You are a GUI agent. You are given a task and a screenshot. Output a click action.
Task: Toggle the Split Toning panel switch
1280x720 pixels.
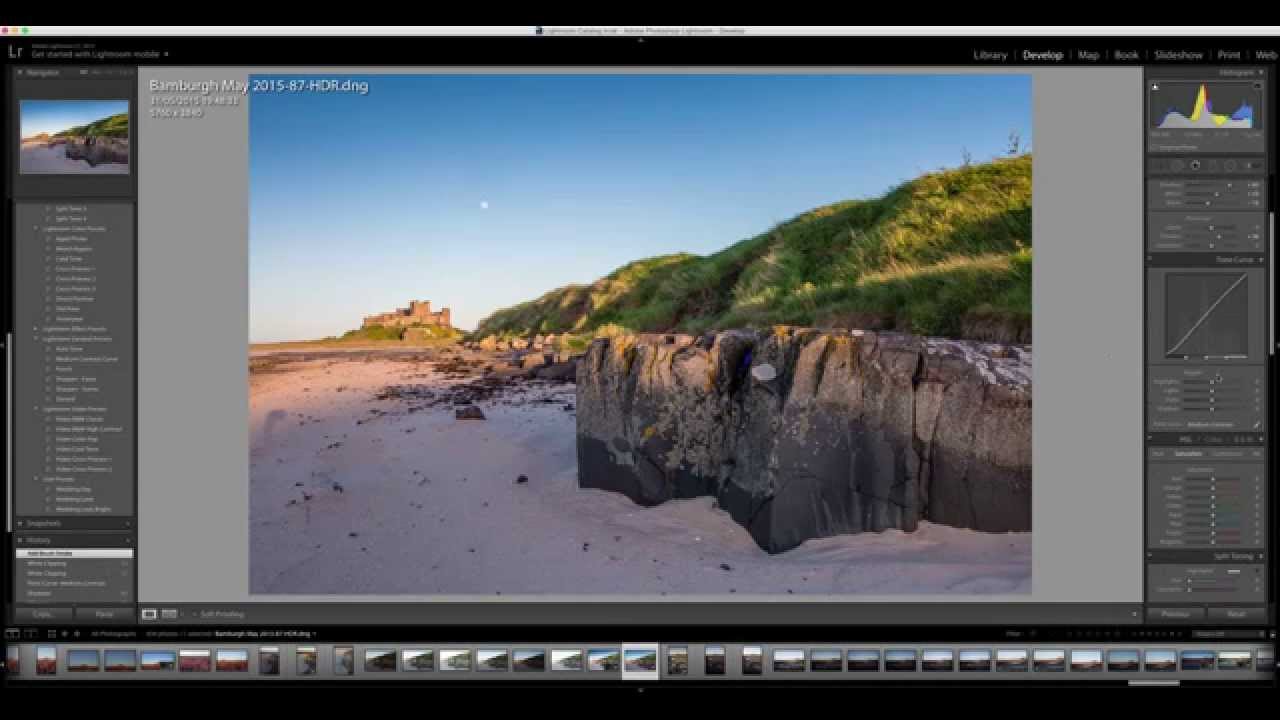point(1150,556)
